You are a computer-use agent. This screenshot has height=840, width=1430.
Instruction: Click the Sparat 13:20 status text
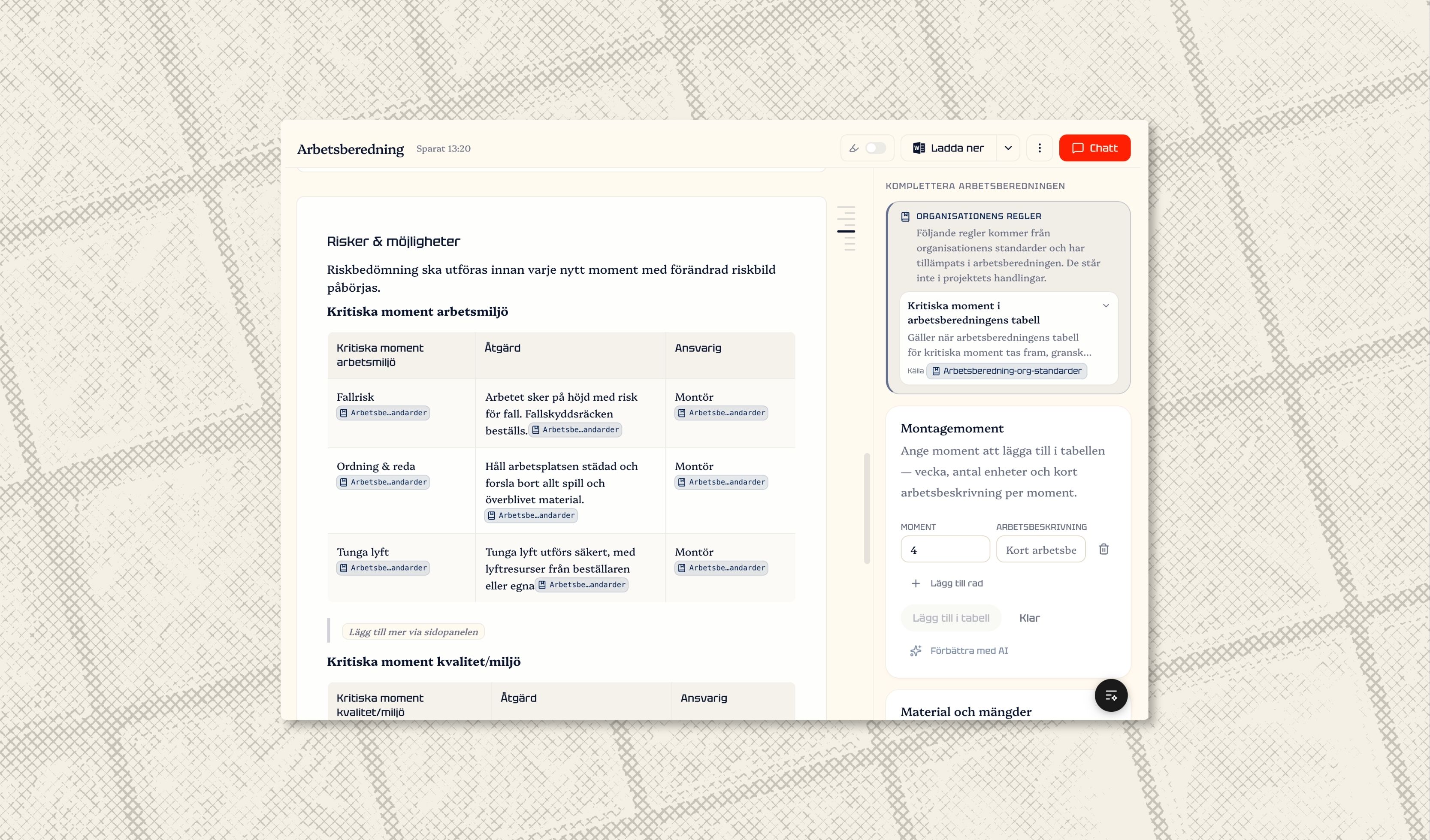pyautogui.click(x=443, y=149)
